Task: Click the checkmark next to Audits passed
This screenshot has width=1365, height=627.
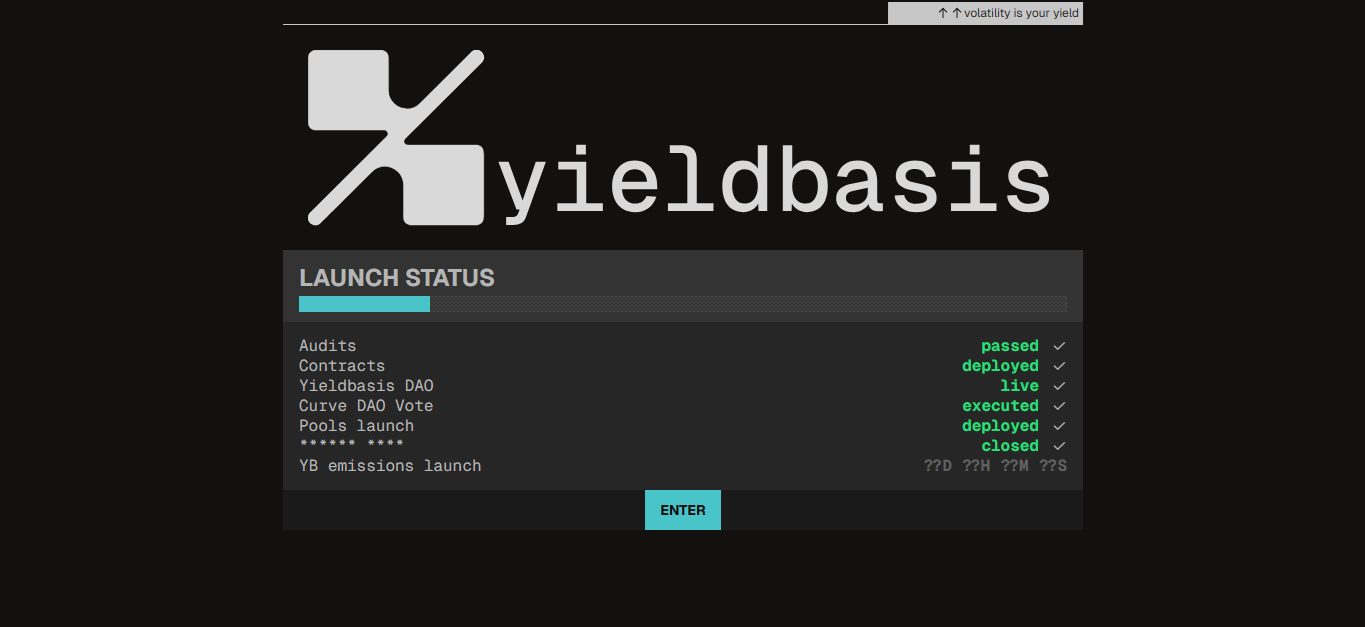Action: 1059,346
